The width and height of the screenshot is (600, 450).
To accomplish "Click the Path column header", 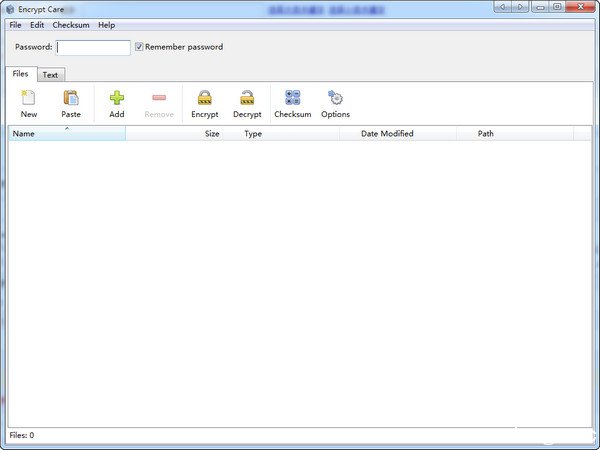I will pos(485,133).
